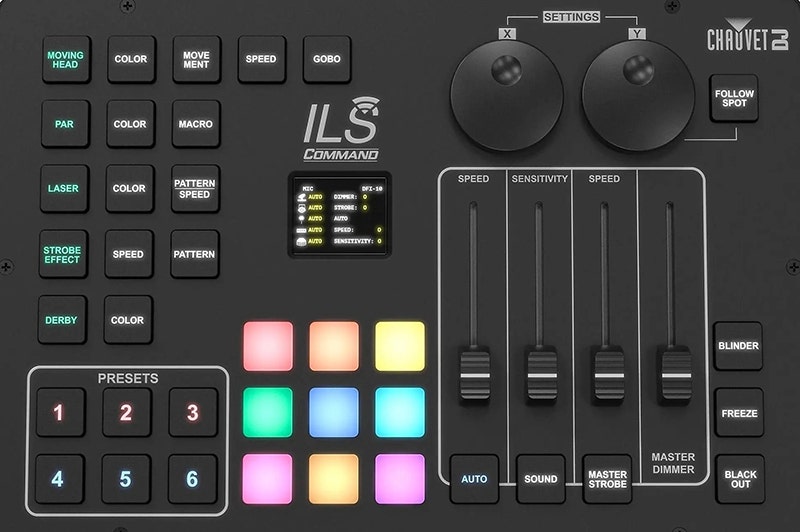Screen dimensions: 800x532
Task: Tap the par light icon on the display
Action: click(302, 208)
